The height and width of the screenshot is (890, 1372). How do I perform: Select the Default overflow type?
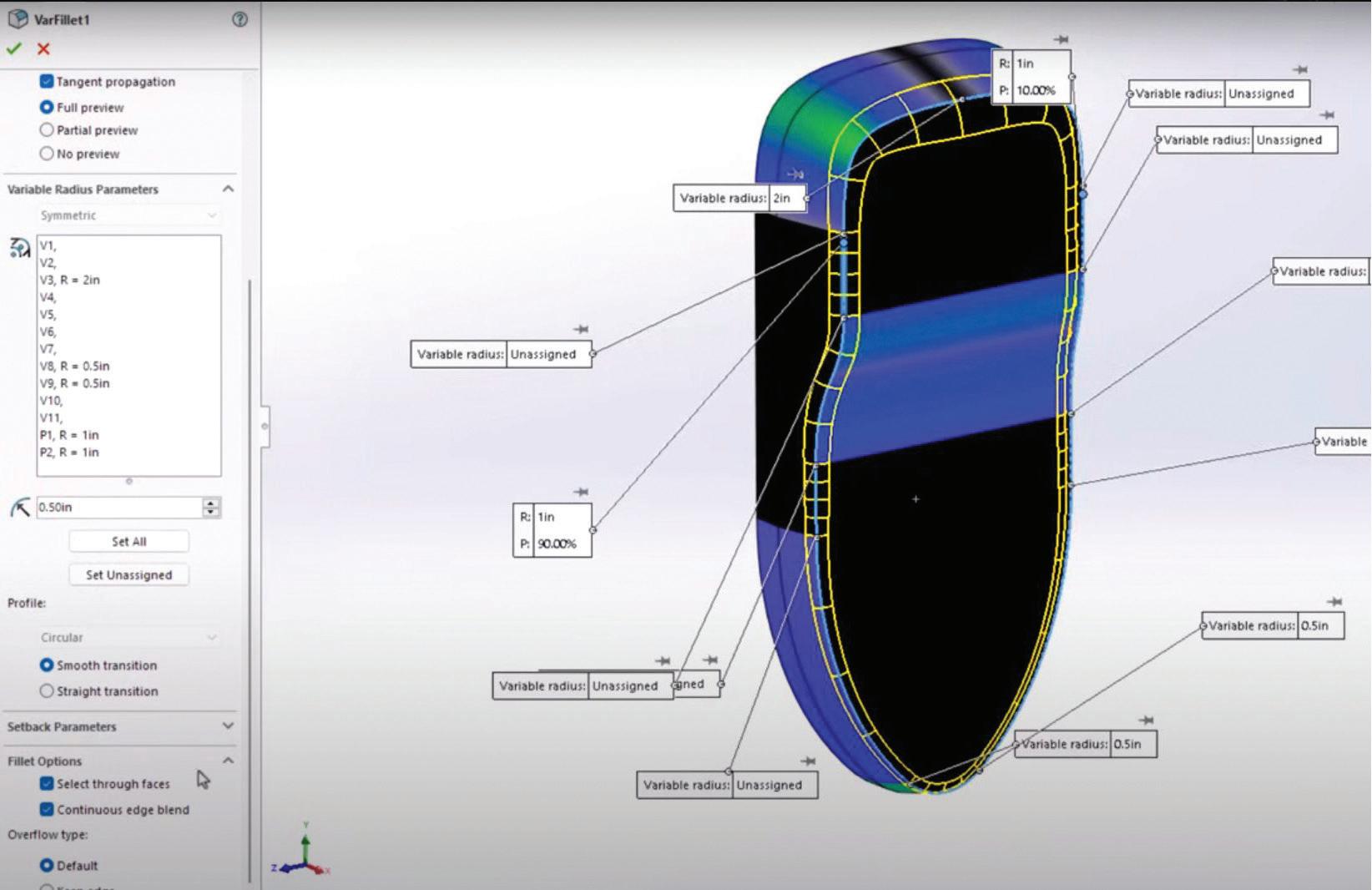pos(47,866)
